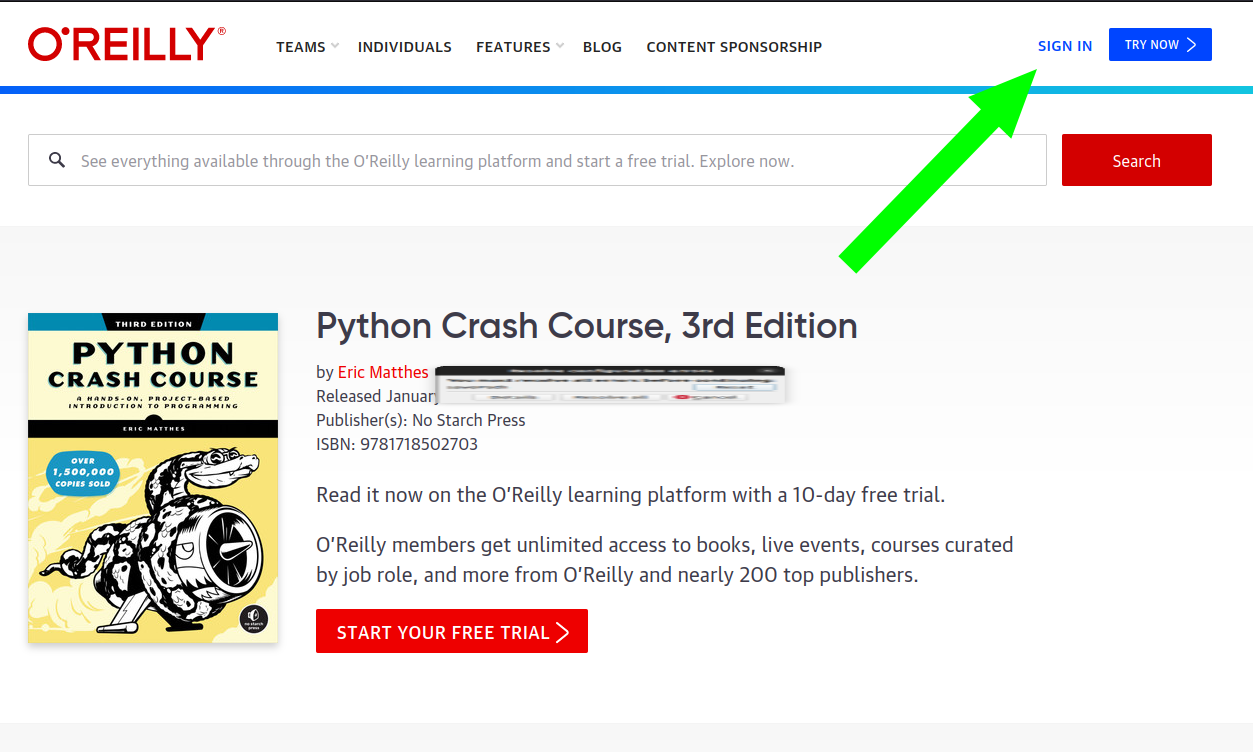Image resolution: width=1253 pixels, height=752 pixels.
Task: Click the Eric Matthes author link
Action: pyautogui.click(x=383, y=372)
